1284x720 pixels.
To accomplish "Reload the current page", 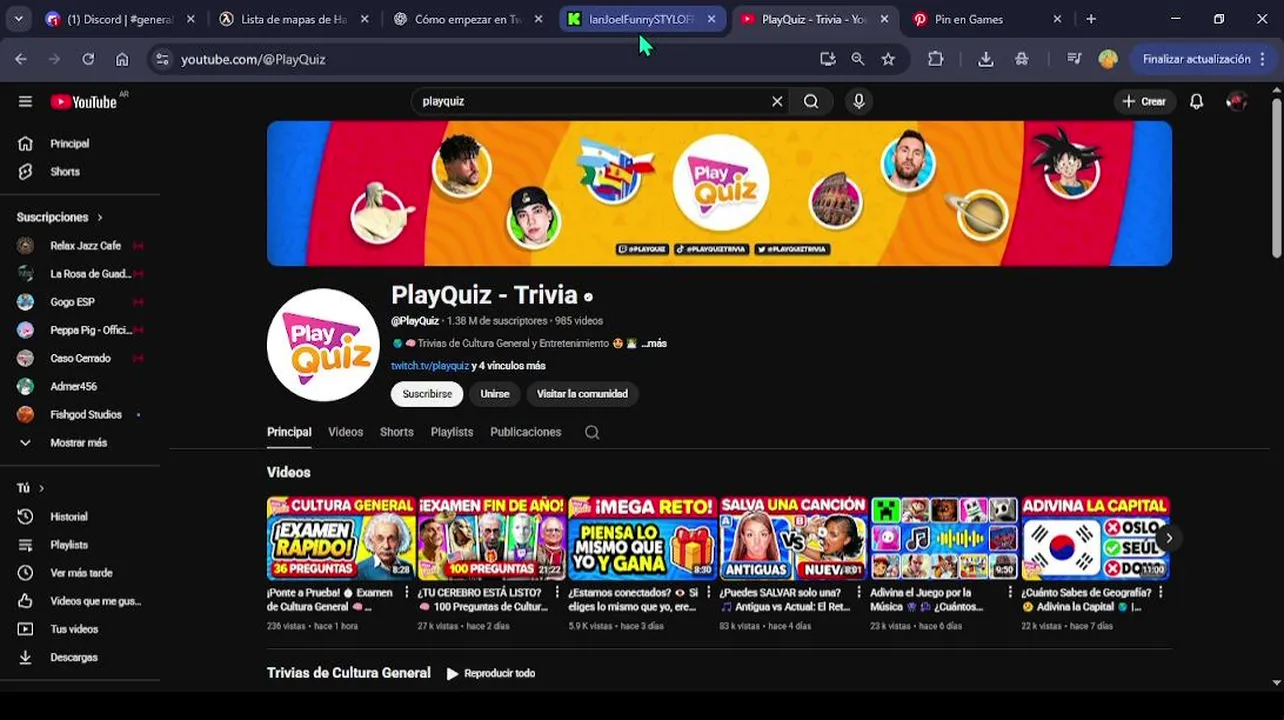I will pos(88,59).
